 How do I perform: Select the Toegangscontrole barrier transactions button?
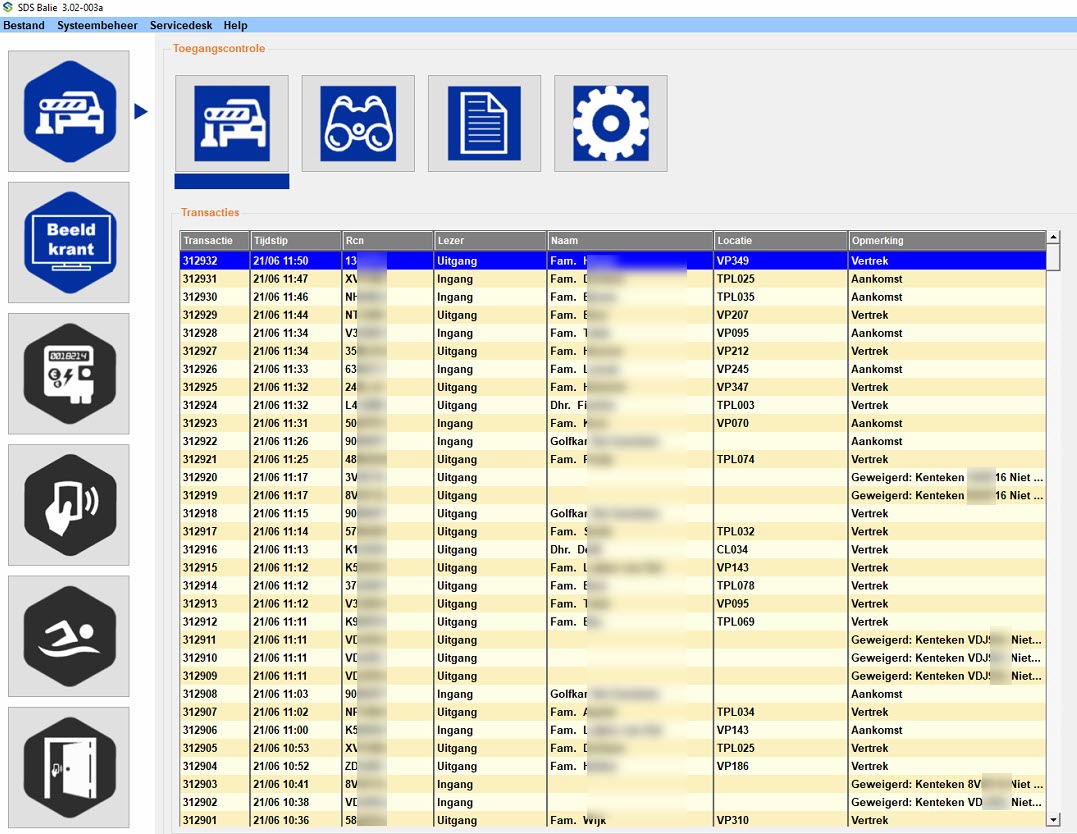pos(232,124)
